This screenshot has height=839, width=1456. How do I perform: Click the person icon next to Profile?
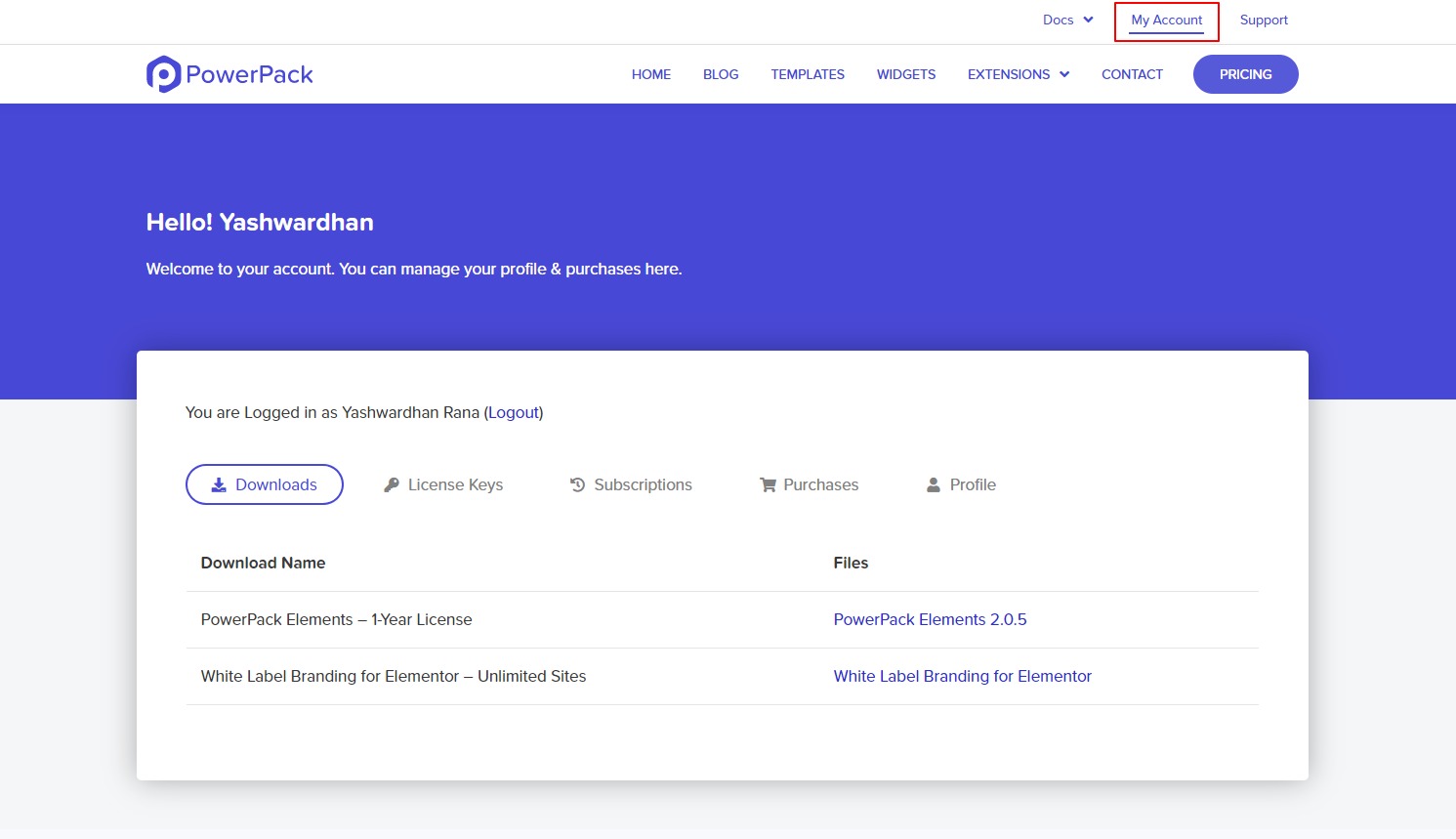tap(933, 483)
